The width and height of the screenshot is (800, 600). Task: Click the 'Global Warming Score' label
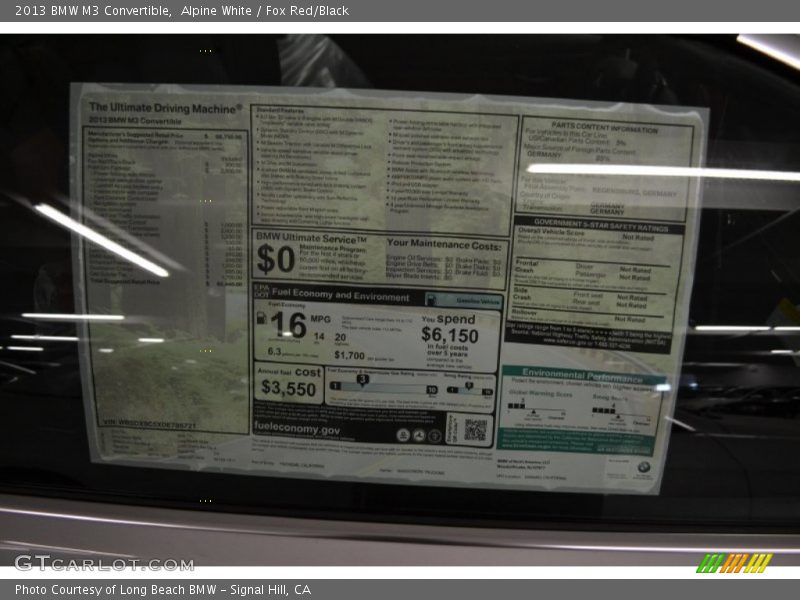[x=540, y=393]
